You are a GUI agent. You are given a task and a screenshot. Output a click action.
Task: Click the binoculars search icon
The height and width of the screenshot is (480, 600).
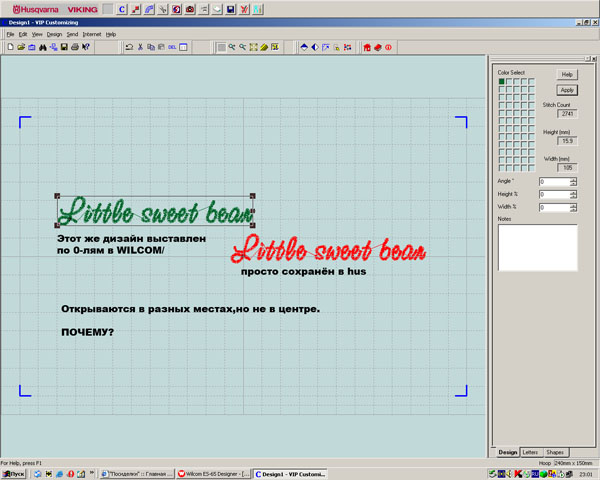tap(43, 47)
